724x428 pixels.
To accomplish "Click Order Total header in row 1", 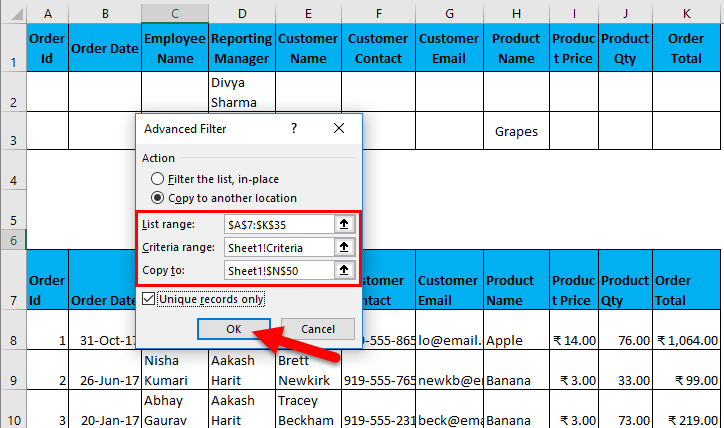I will pyautogui.click(x=687, y=48).
